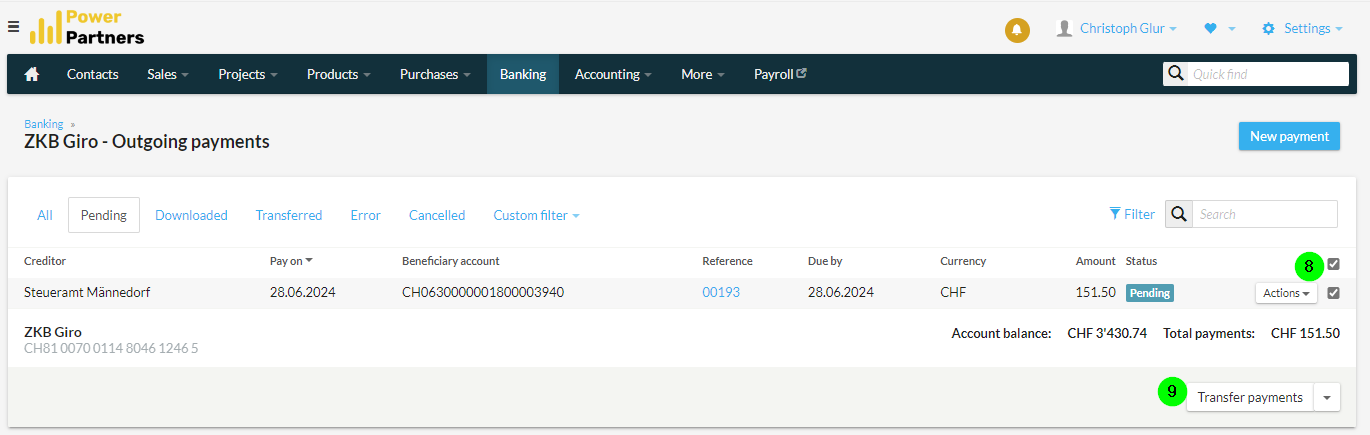
Task: Expand the Accounting menu
Action: click(x=612, y=74)
